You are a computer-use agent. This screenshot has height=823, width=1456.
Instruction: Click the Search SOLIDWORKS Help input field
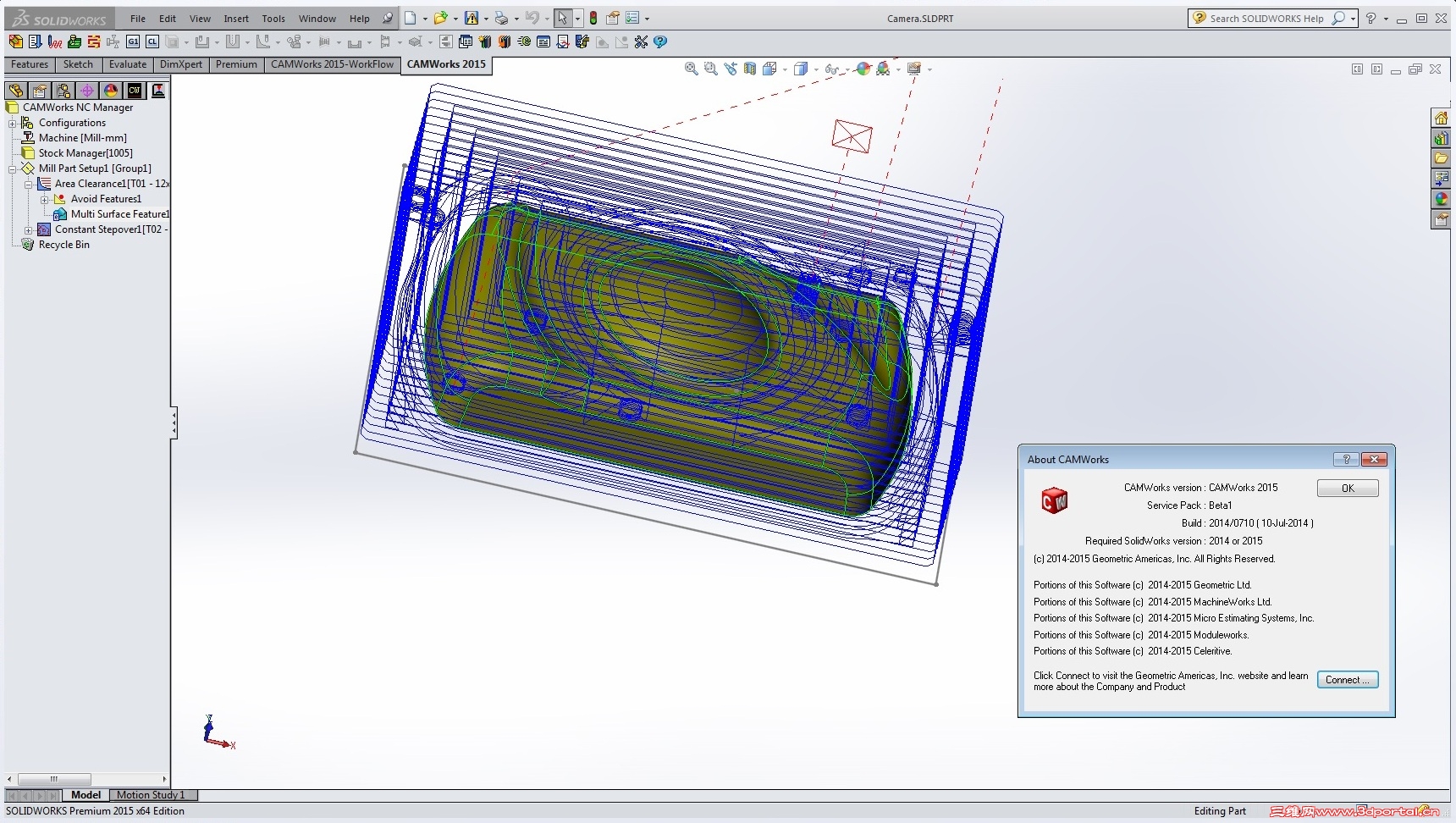pos(1266,19)
